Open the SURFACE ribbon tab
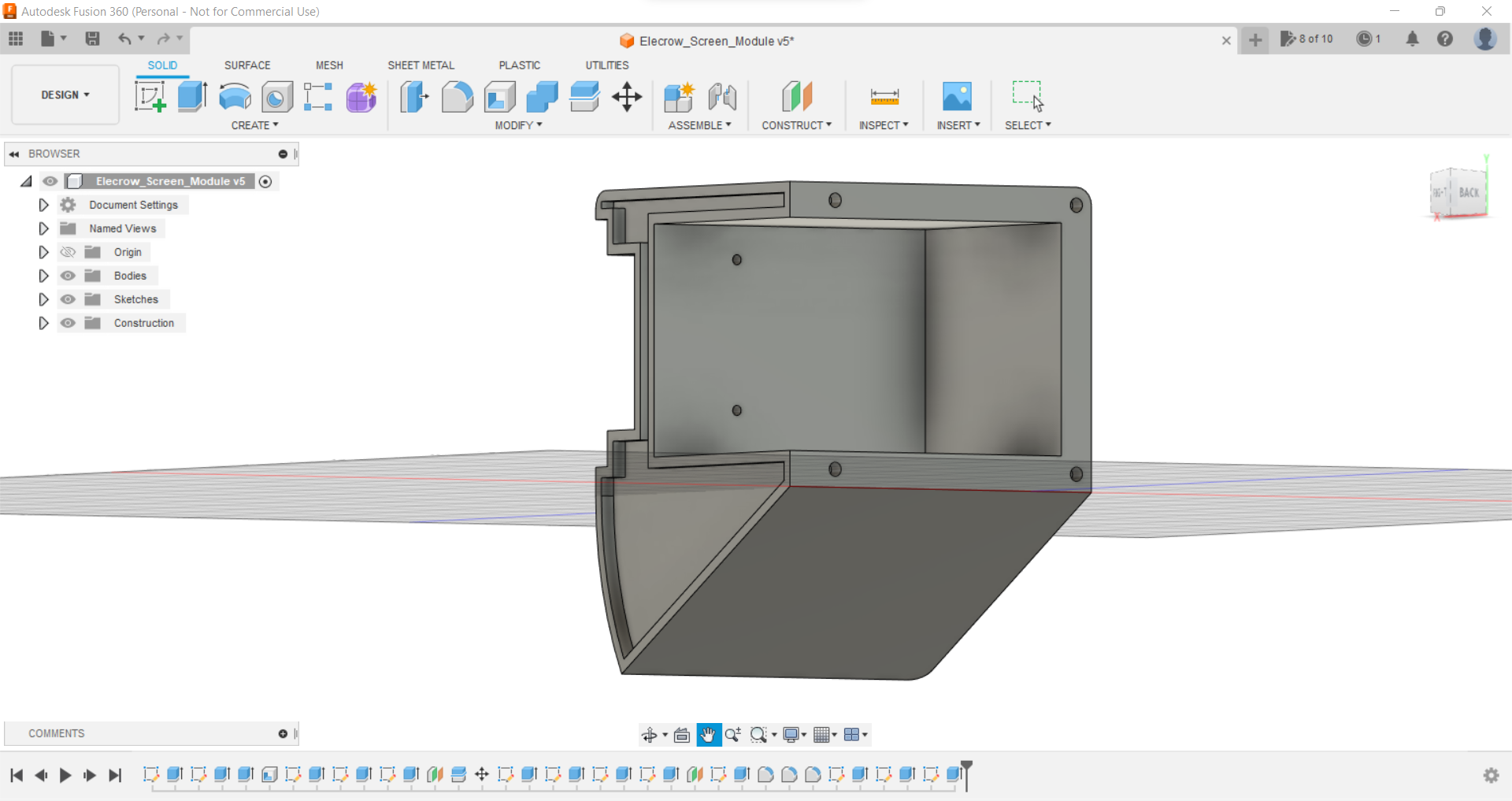1512x801 pixels. pos(246,65)
